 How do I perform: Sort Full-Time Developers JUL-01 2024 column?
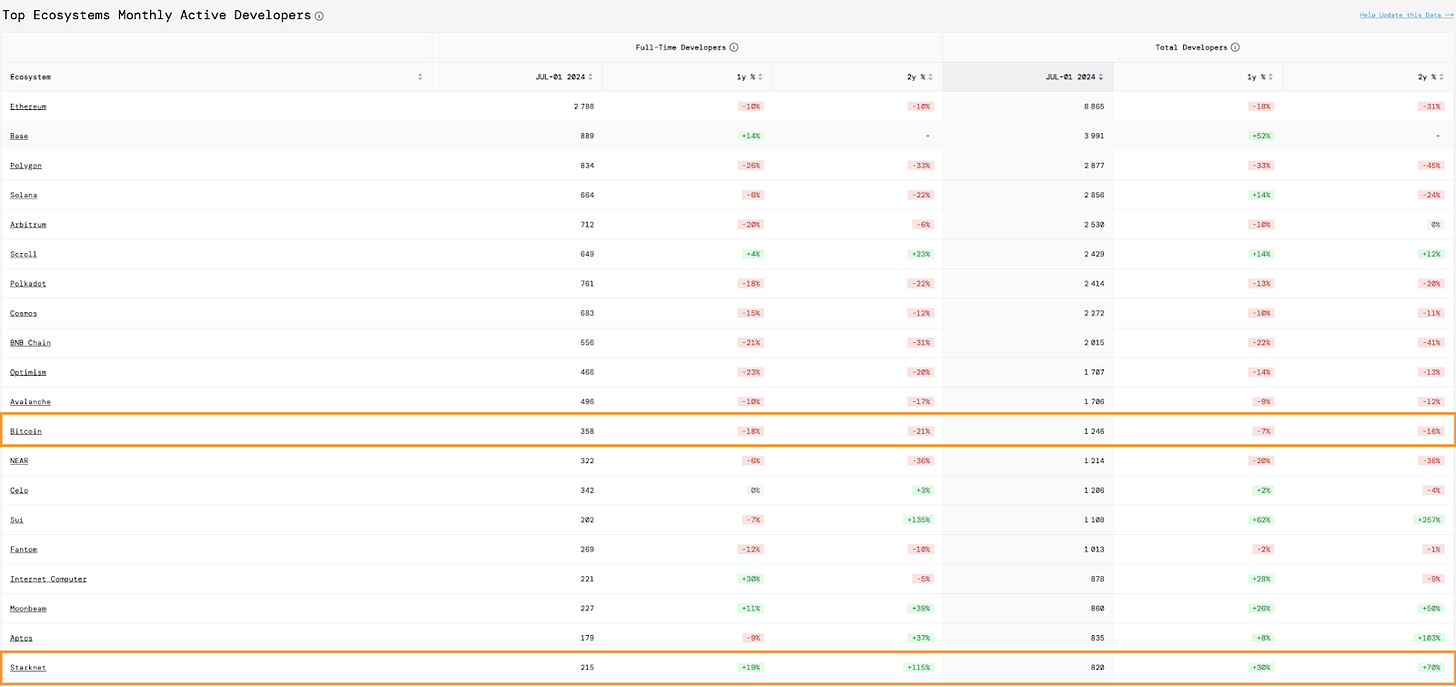[x=590, y=77]
